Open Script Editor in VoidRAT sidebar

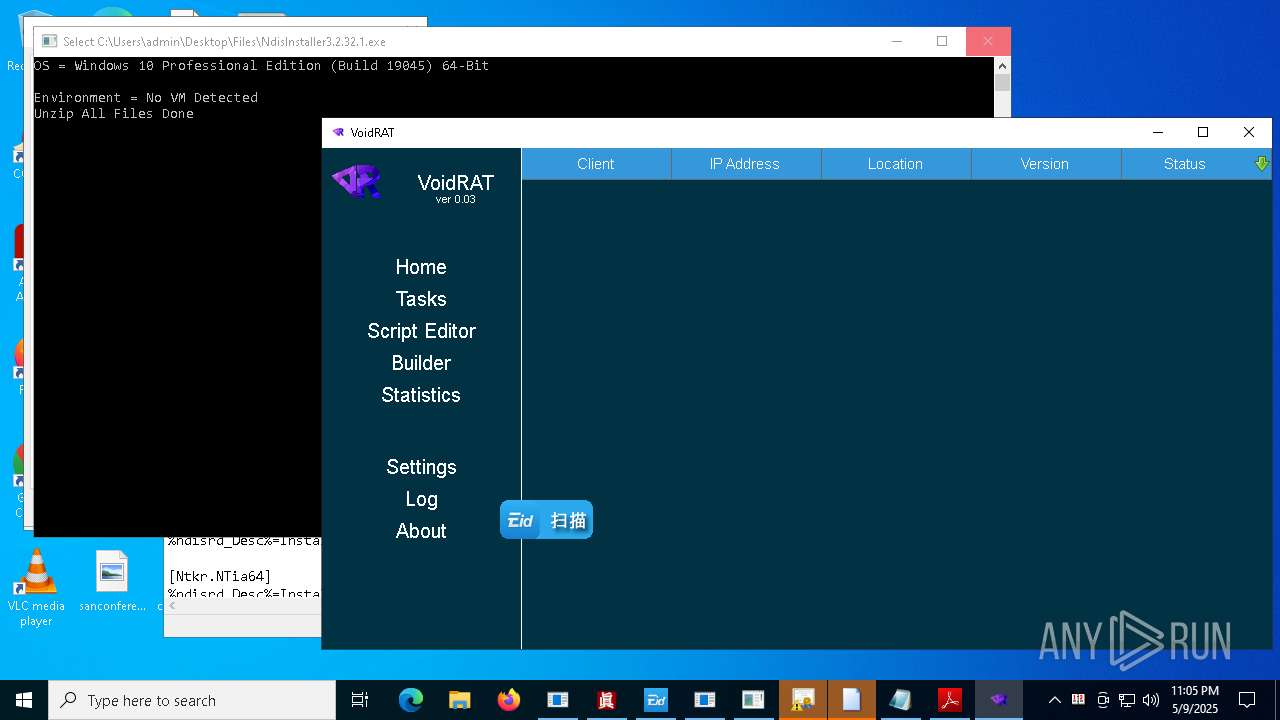pos(421,331)
